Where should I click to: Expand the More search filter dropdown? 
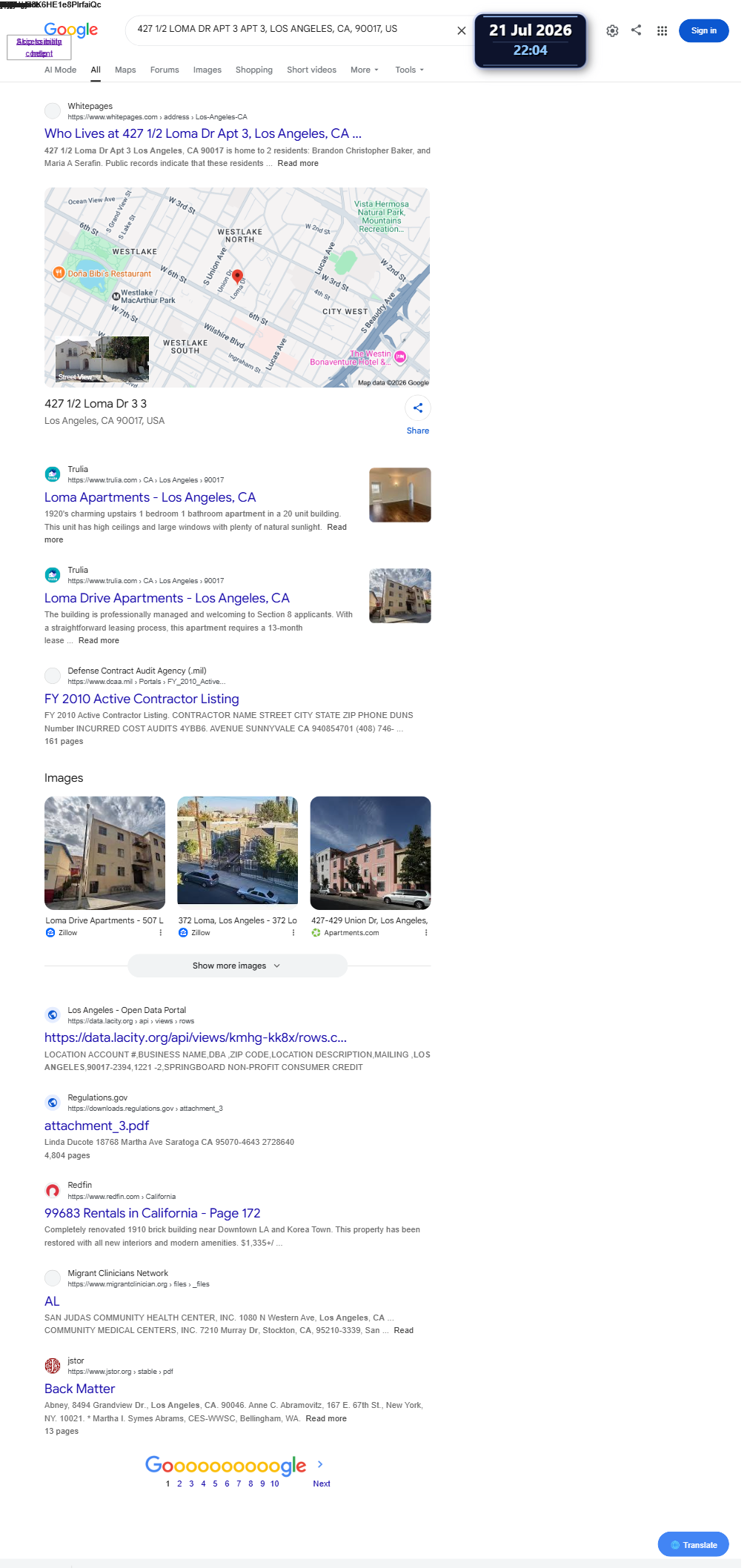click(365, 70)
